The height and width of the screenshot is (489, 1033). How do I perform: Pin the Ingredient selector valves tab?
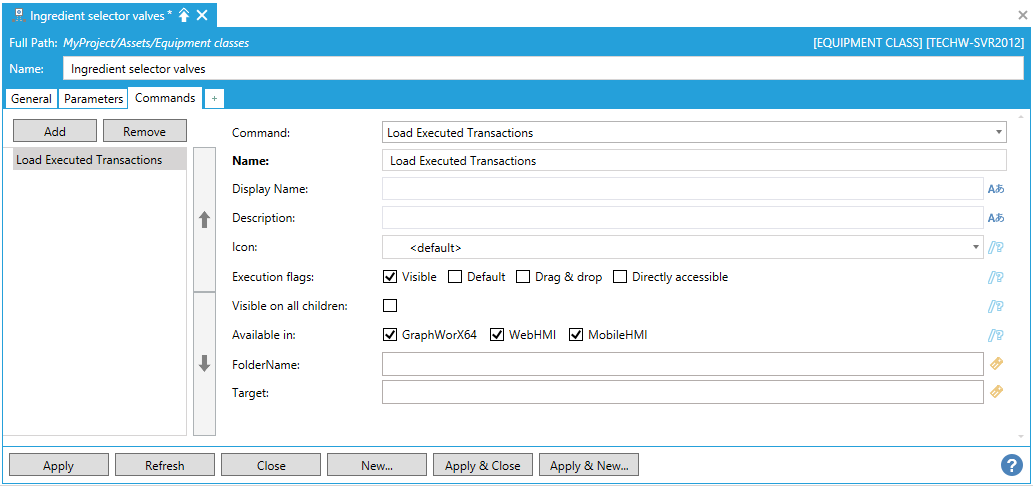click(x=184, y=15)
